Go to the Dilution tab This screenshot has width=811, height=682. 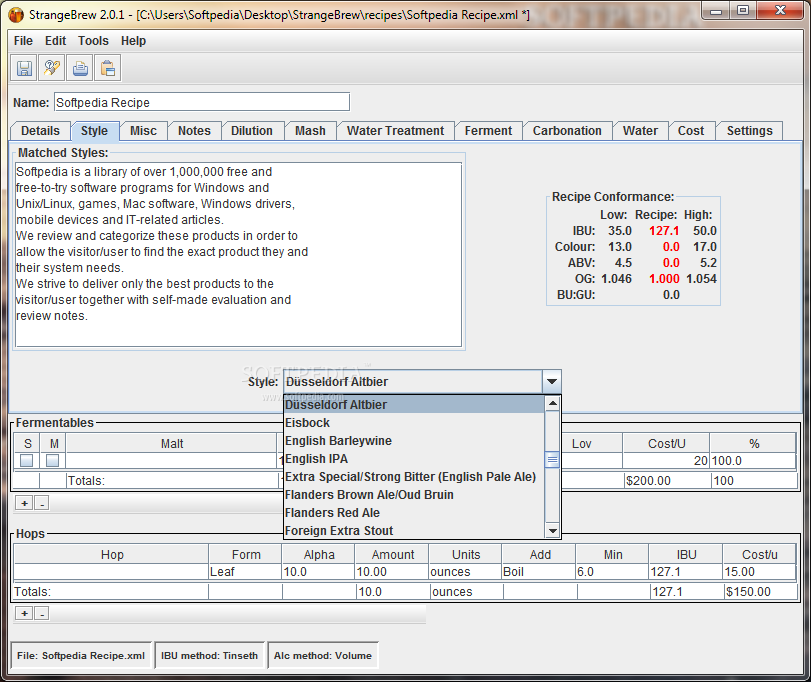[x=252, y=131]
